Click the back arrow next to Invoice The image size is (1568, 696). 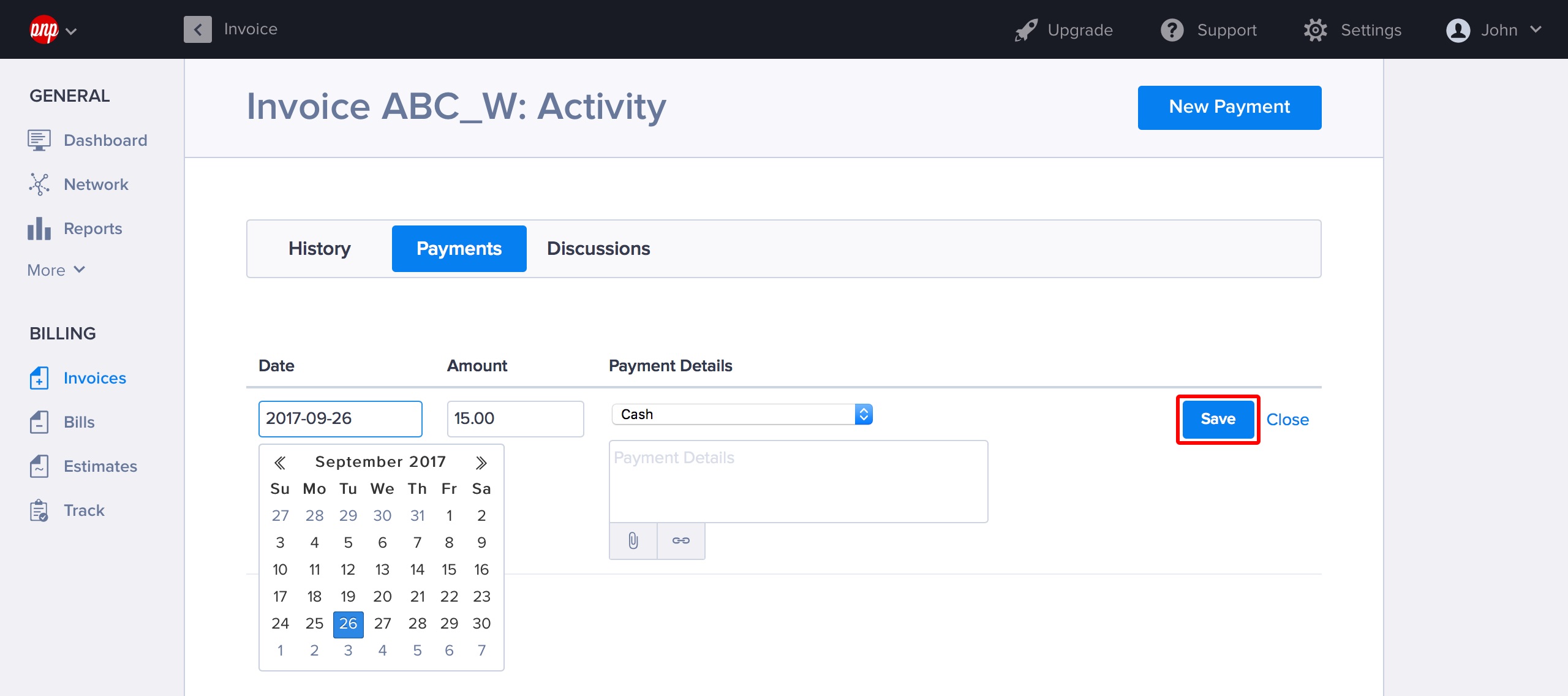197,29
